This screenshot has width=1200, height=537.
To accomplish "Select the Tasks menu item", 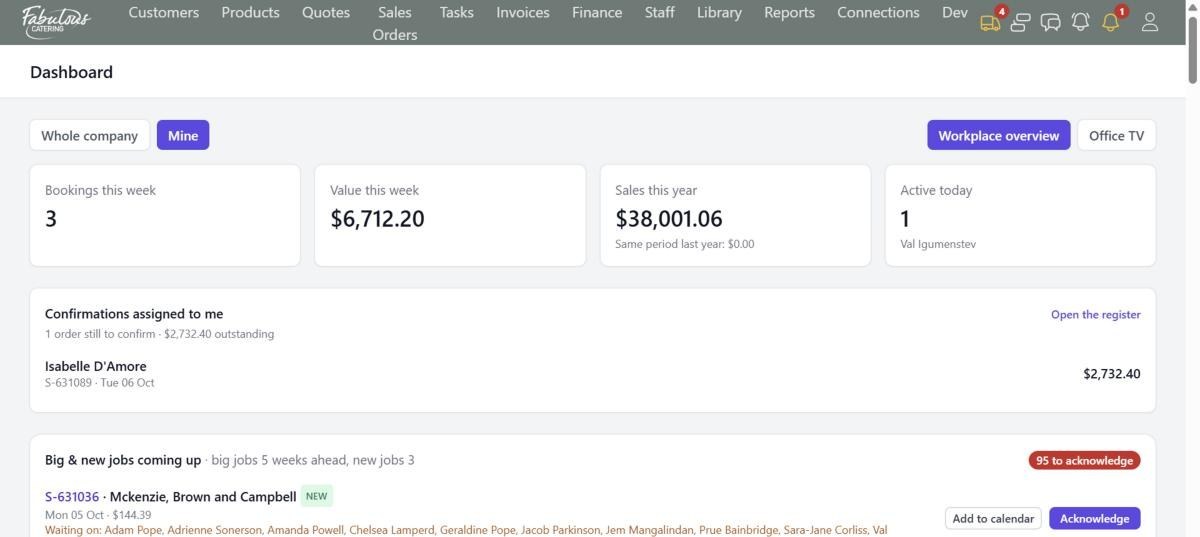I will tap(456, 13).
